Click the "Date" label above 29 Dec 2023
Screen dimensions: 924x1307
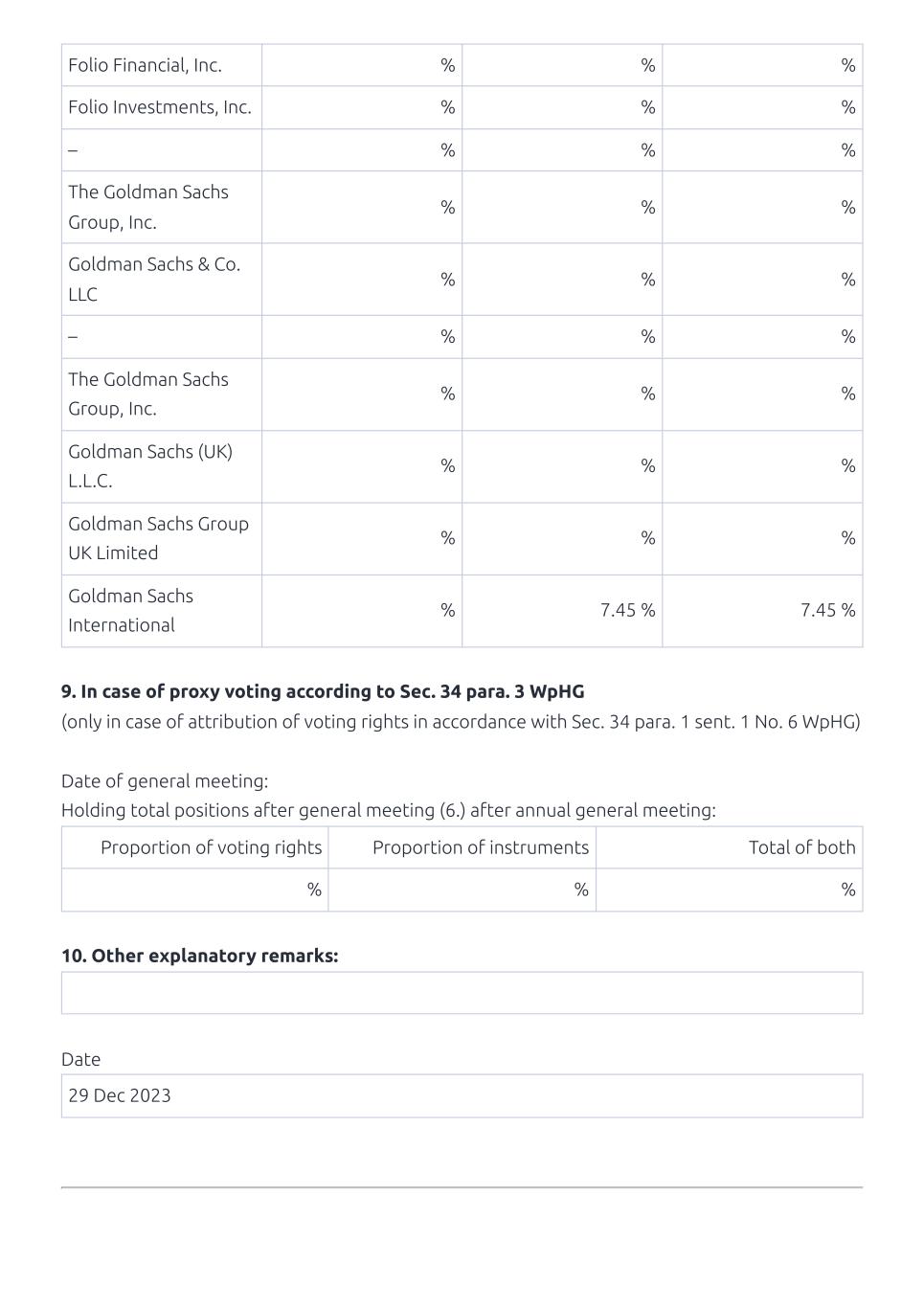pyautogui.click(x=80, y=1059)
